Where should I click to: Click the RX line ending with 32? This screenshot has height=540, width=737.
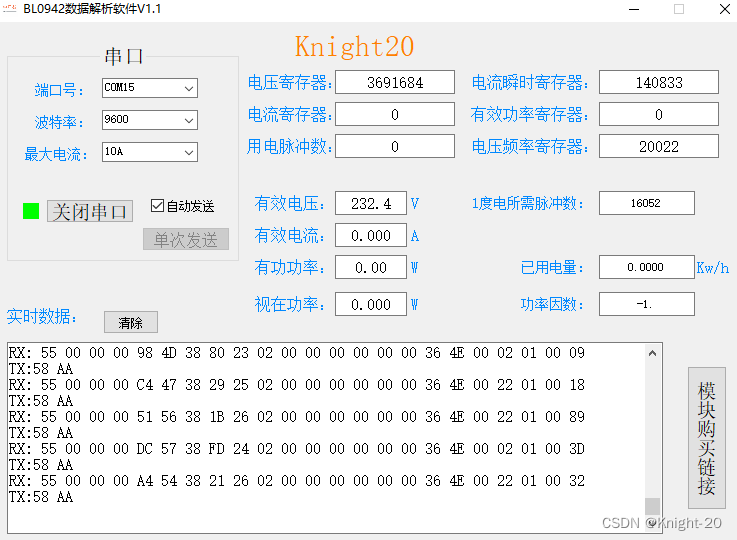click(297, 481)
